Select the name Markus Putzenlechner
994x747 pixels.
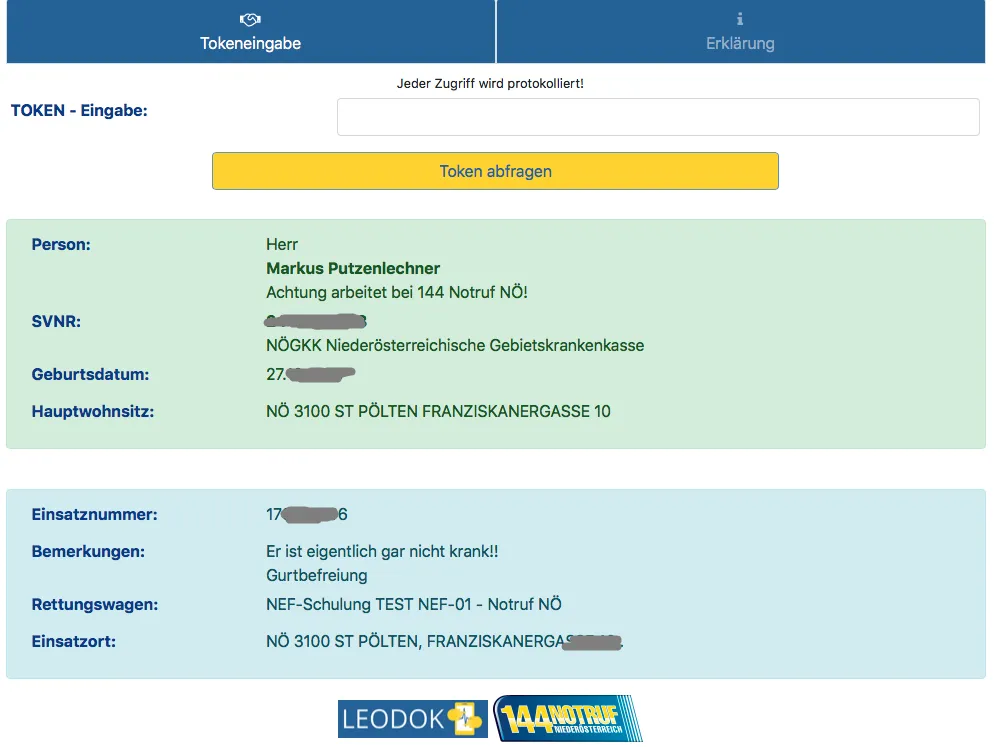pyautogui.click(x=353, y=268)
